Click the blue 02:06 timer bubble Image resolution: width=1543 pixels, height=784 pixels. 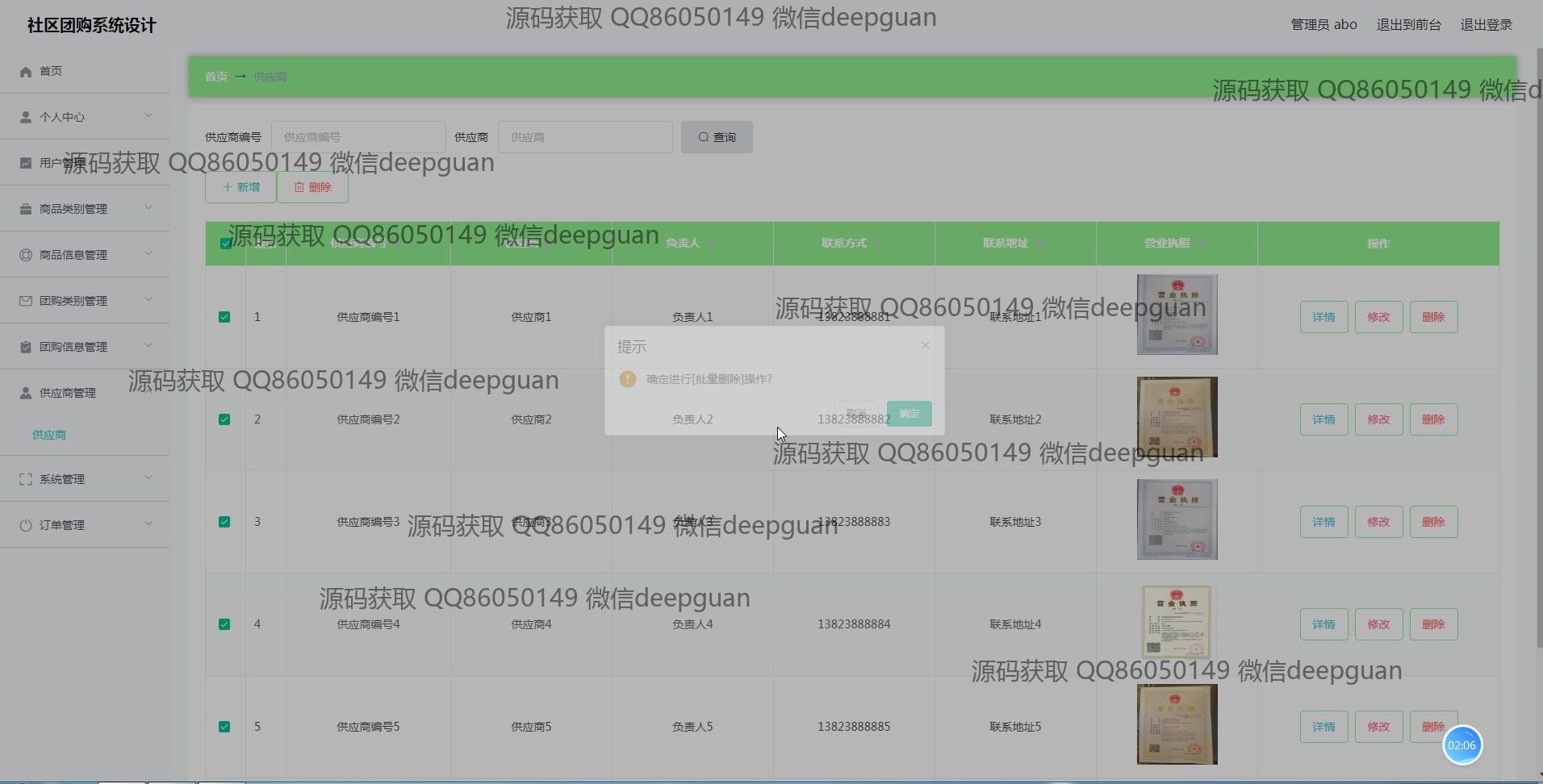1461,745
